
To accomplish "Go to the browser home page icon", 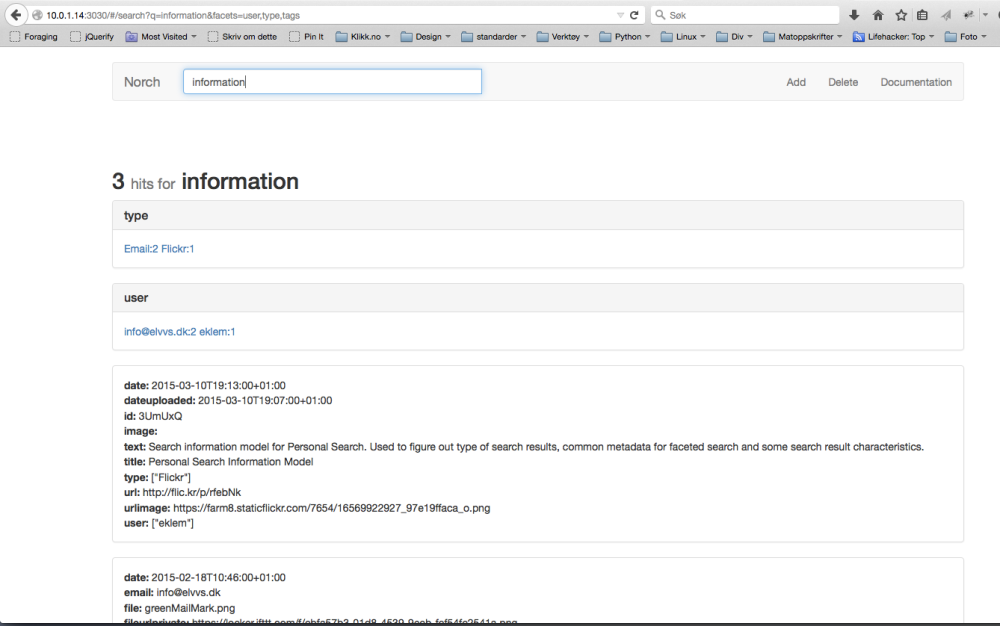I will pos(878,15).
